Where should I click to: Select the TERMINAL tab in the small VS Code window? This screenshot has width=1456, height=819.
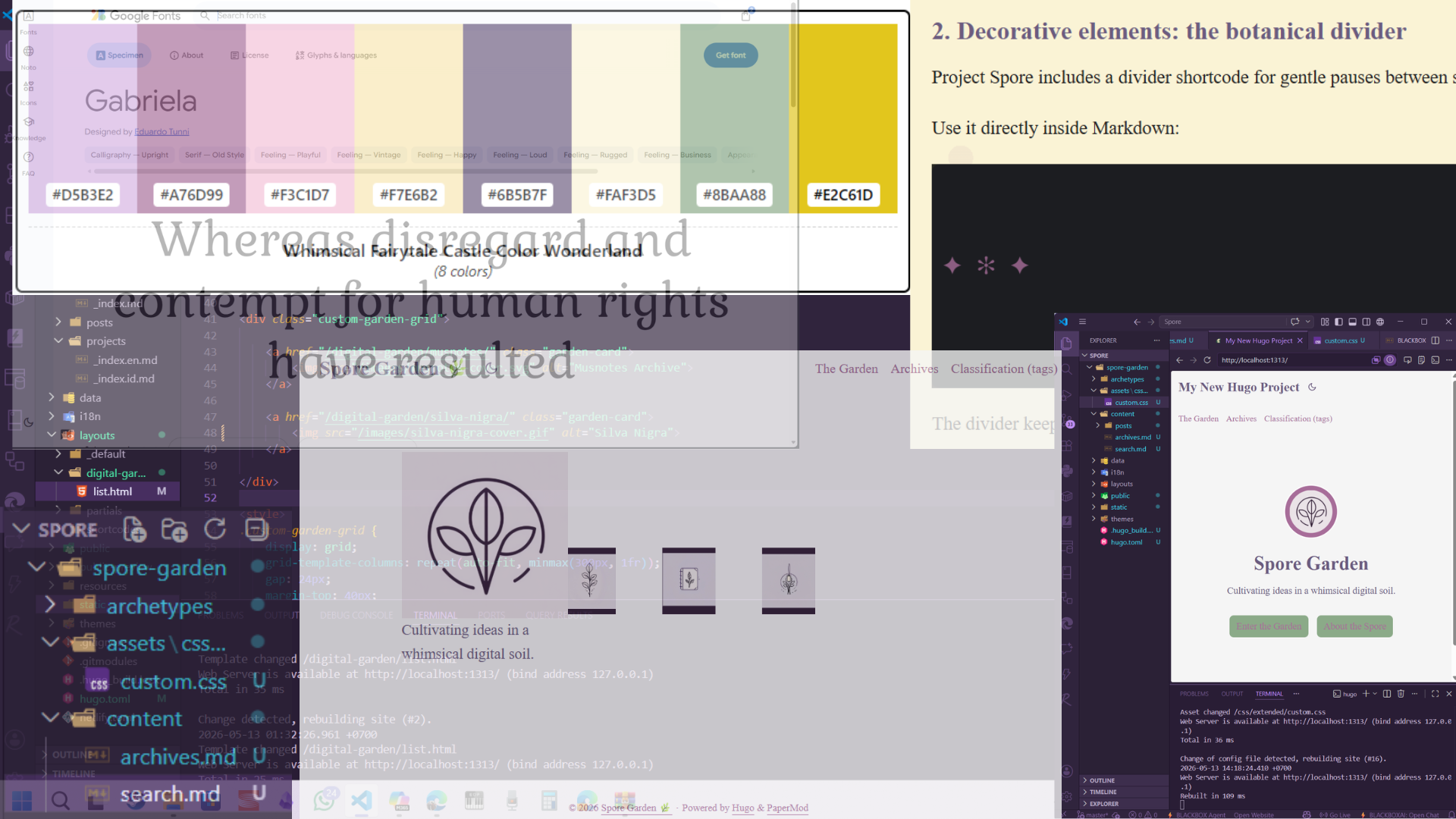pyautogui.click(x=1269, y=694)
